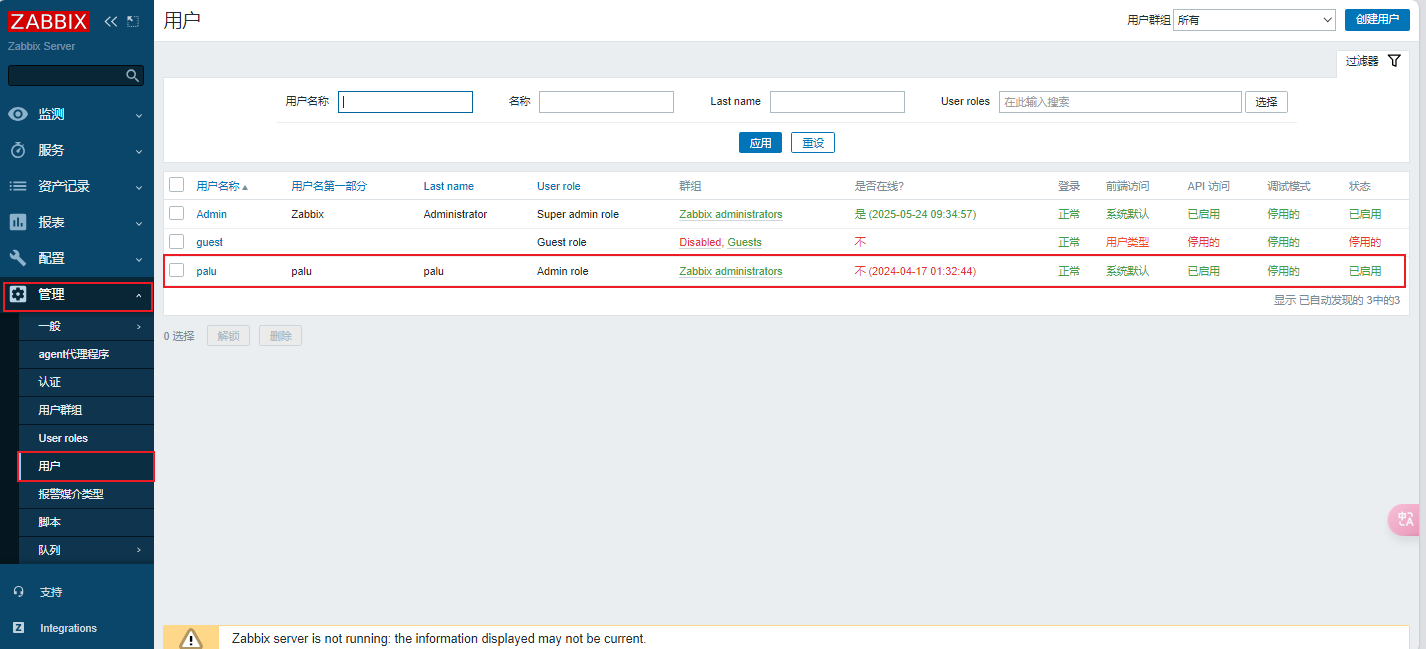1426x649 pixels.
Task: Click the warning triangle icon in bottom banner
Action: click(x=191, y=638)
